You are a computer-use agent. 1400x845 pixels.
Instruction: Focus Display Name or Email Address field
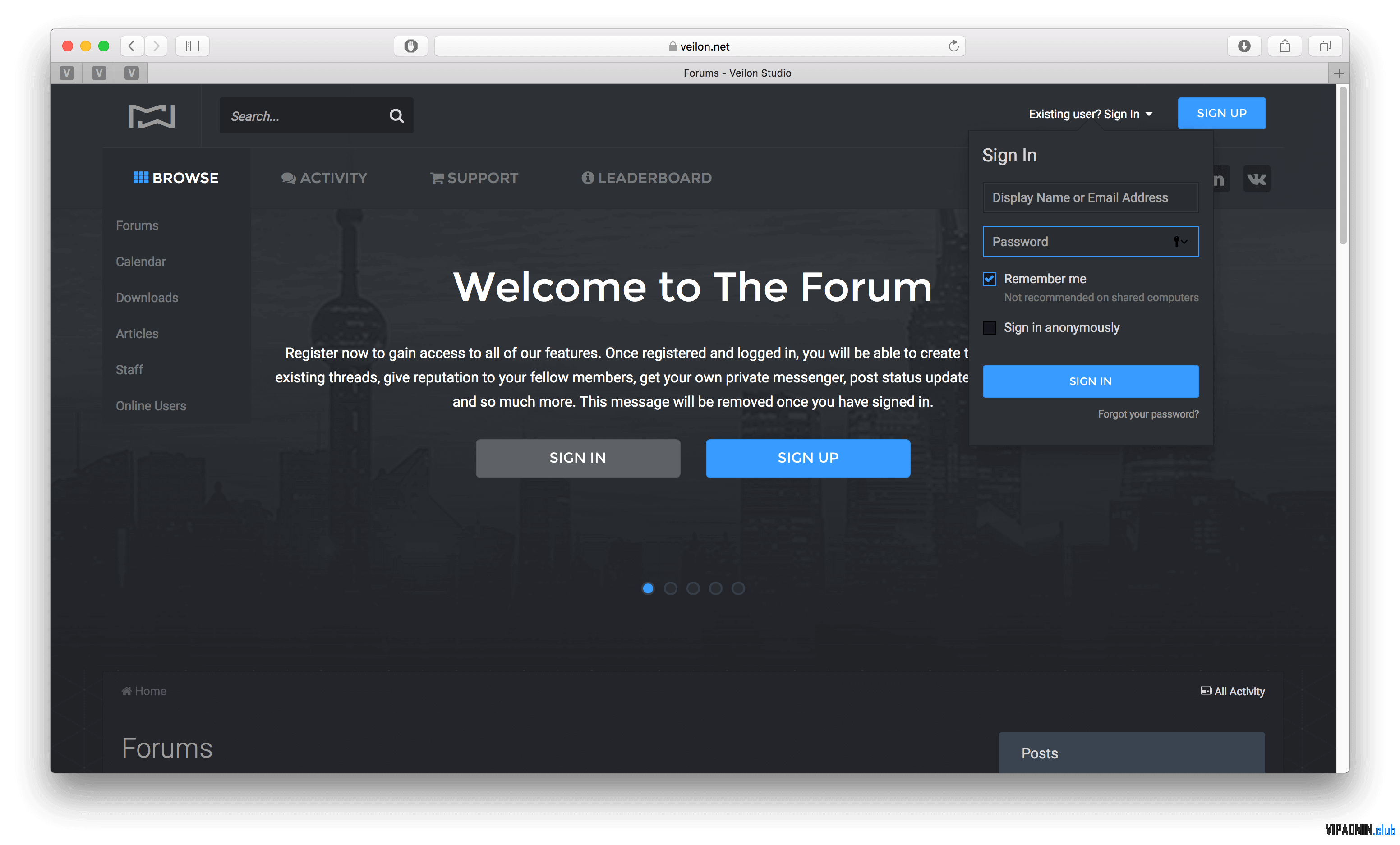click(1090, 197)
